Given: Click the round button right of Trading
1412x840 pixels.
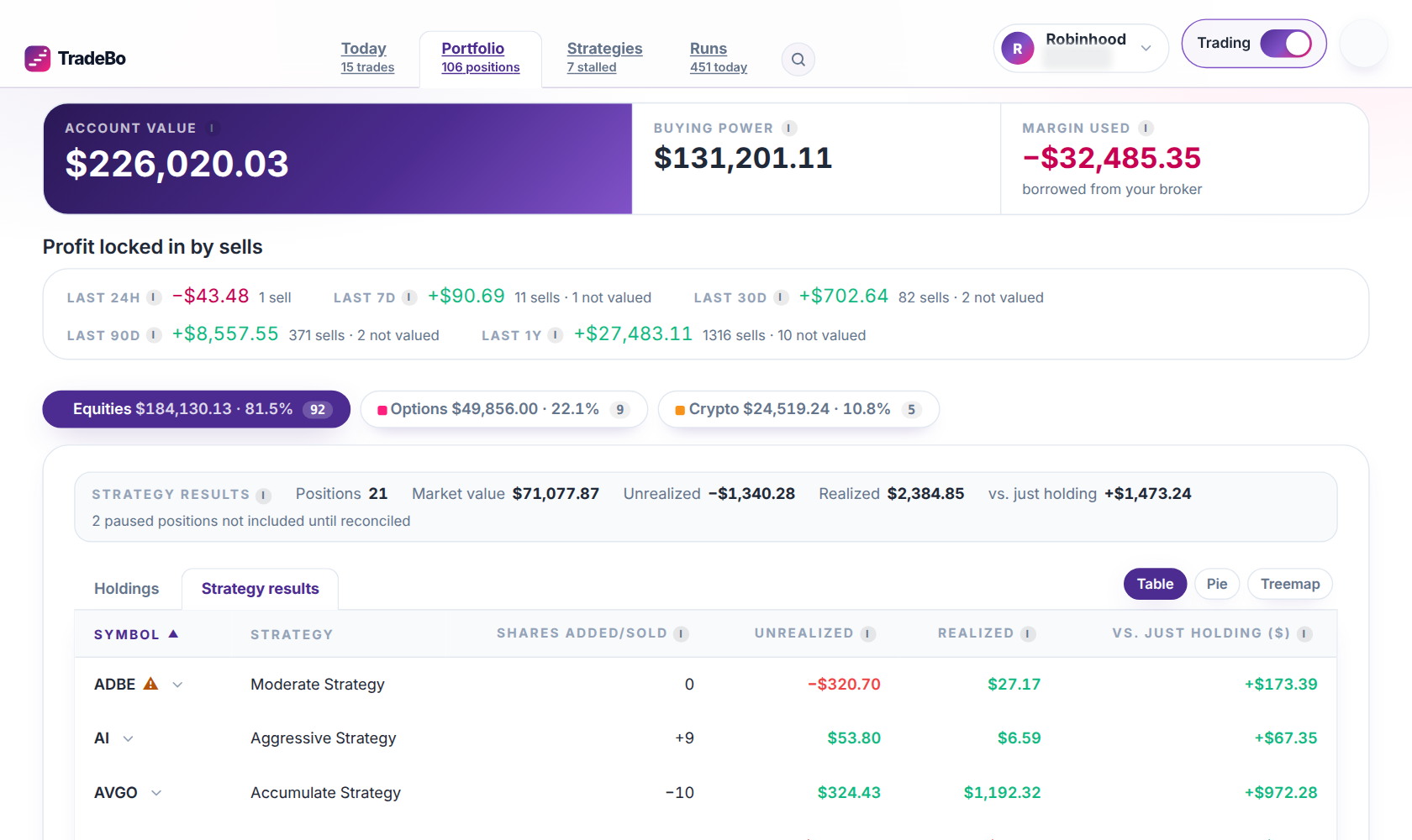Looking at the screenshot, I should [x=1363, y=44].
